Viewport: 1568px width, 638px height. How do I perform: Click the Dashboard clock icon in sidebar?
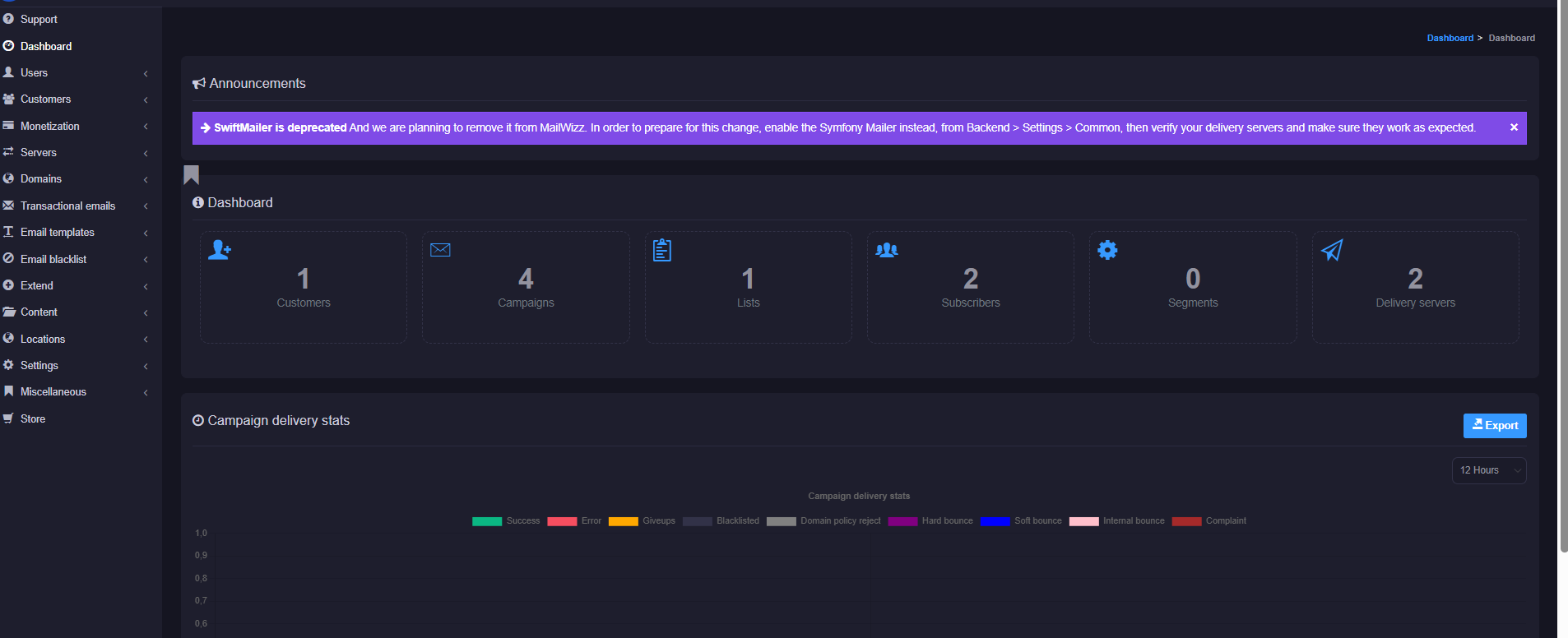pyautogui.click(x=8, y=46)
